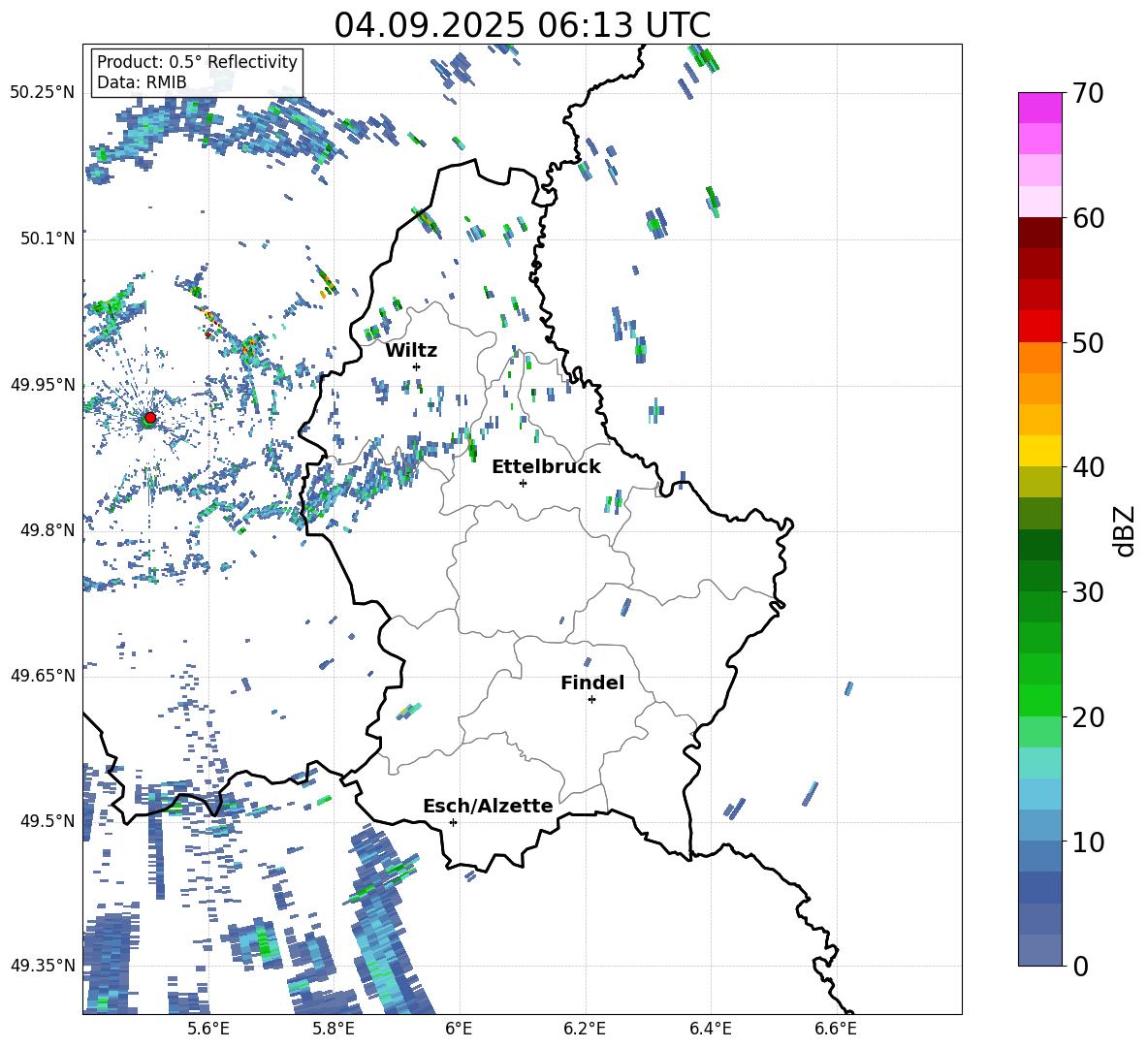Click the 49.95°N latitude label
Screen dimensions: 1148x1048
(x=43, y=384)
